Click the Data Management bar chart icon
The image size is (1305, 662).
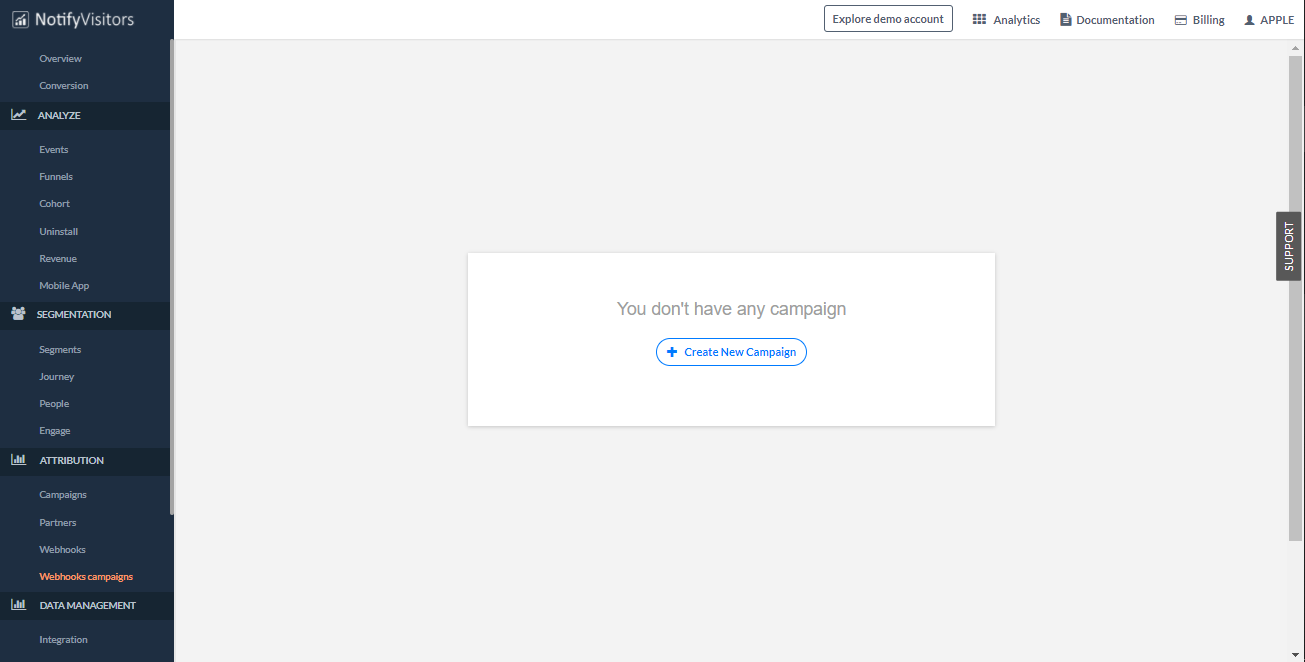tap(18, 605)
